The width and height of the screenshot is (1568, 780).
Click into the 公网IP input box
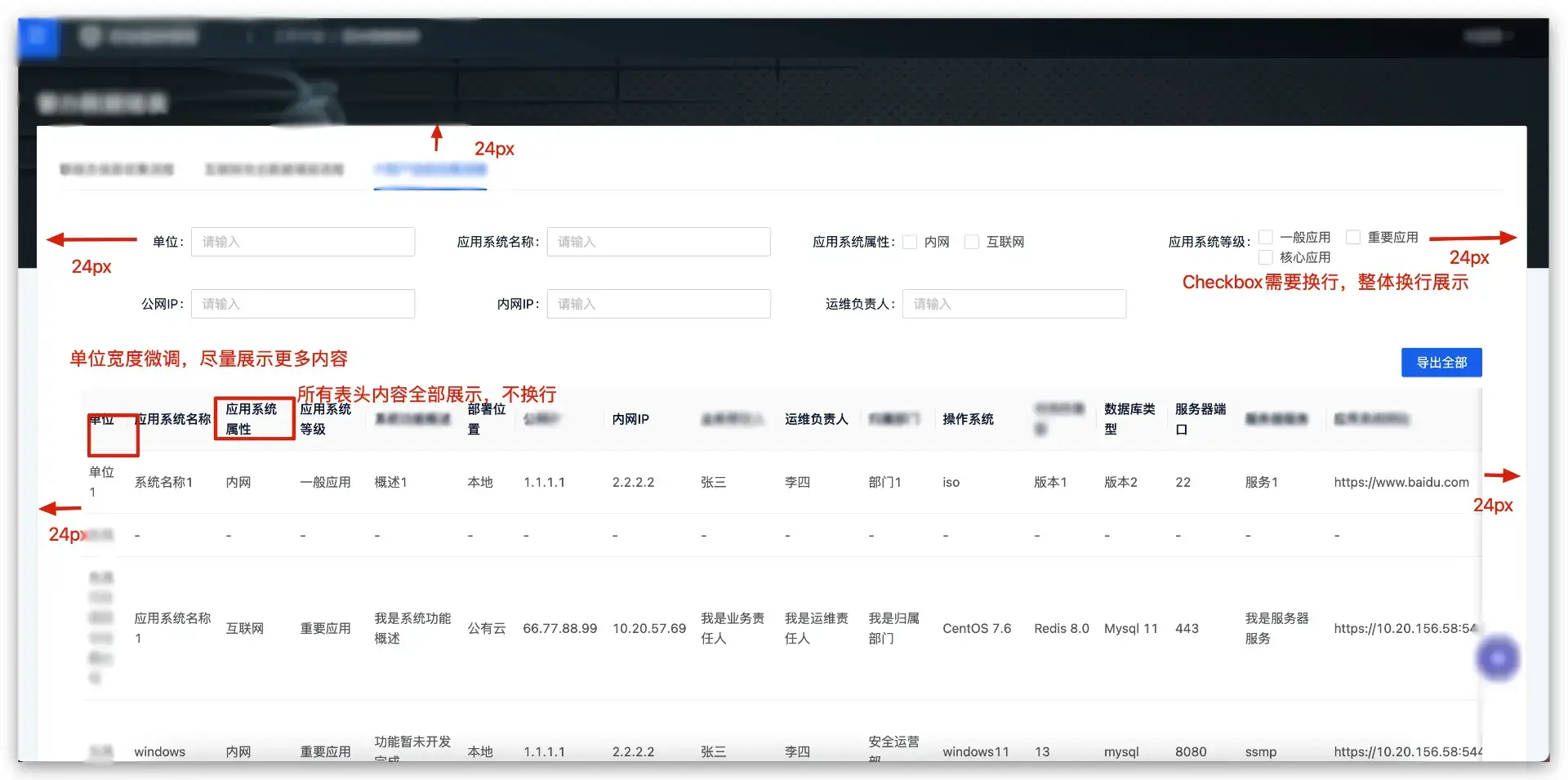(x=303, y=304)
